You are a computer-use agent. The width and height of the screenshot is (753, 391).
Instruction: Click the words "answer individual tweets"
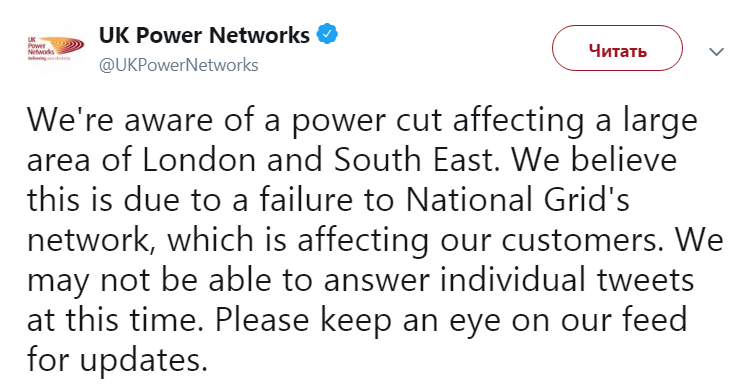(x=509, y=280)
